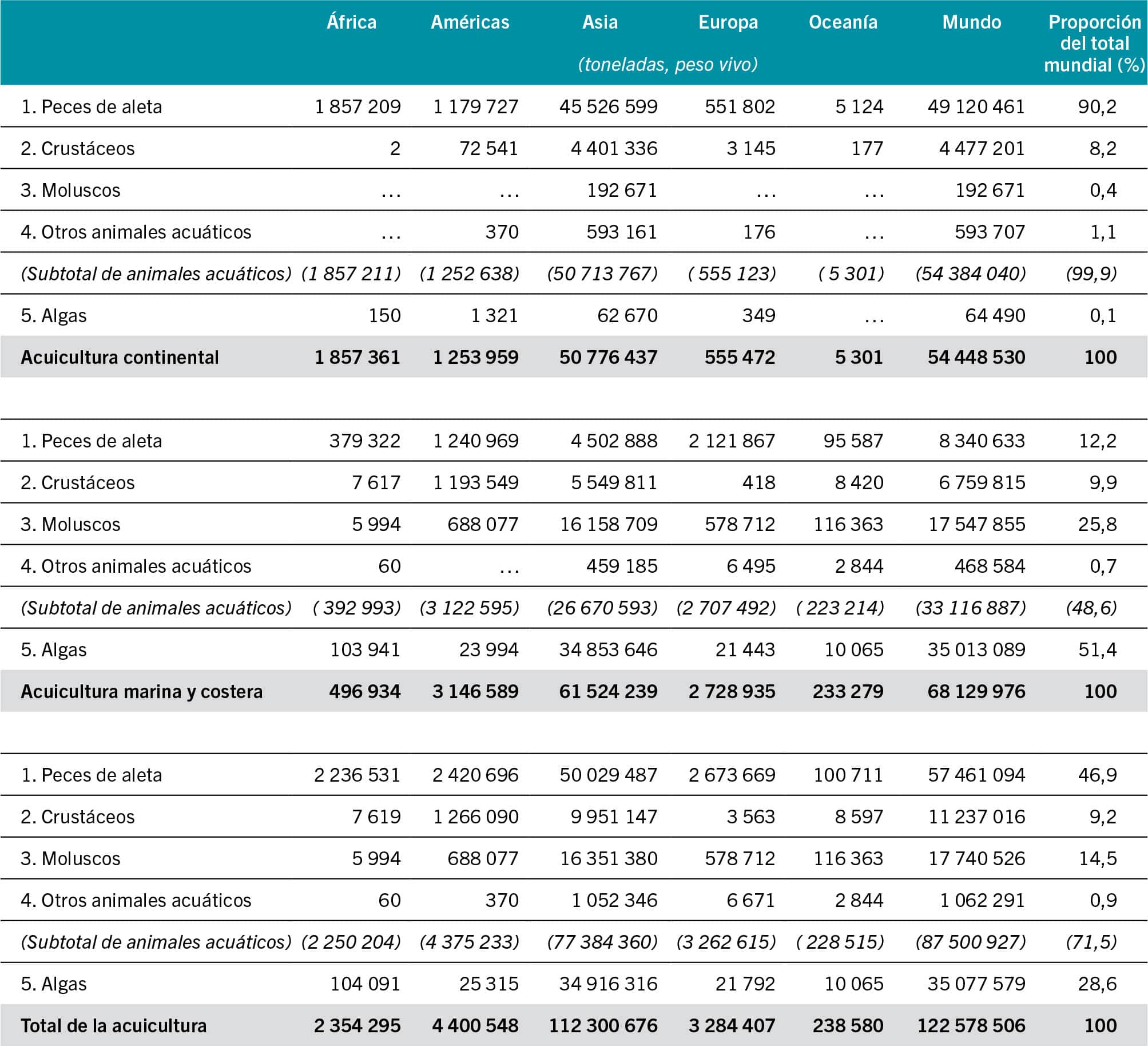The image size is (1148, 1046).
Task: Click the Américas column header
Action: coord(470,22)
